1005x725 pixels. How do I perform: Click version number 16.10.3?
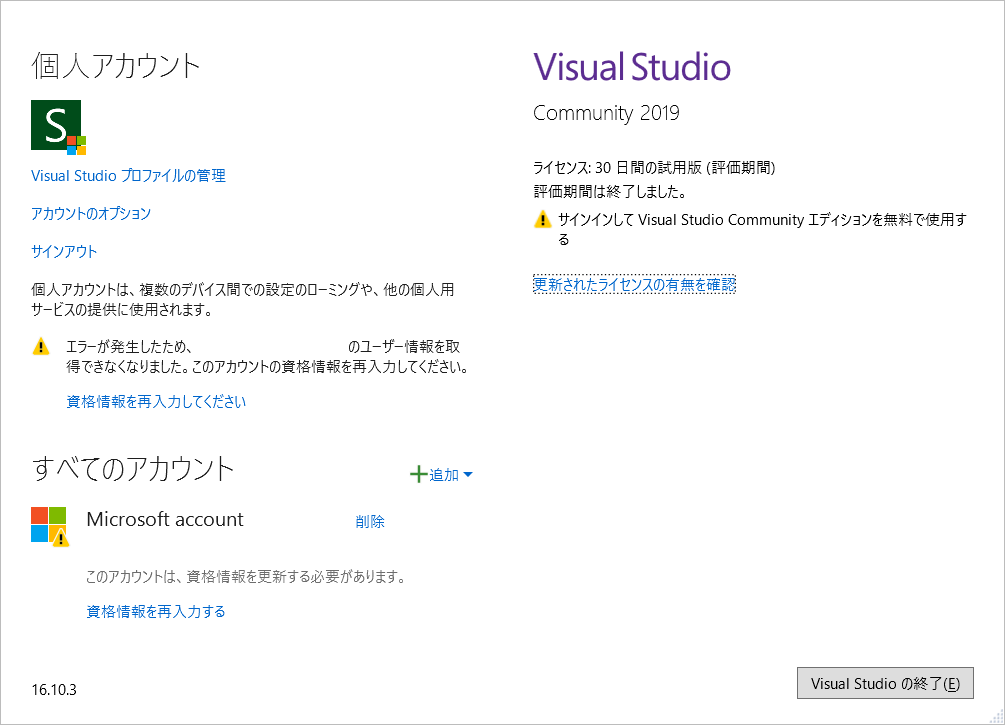[54, 690]
